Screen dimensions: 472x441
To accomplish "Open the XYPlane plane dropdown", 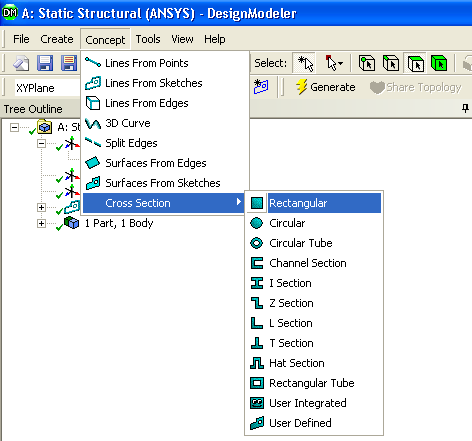I will coord(47,88).
